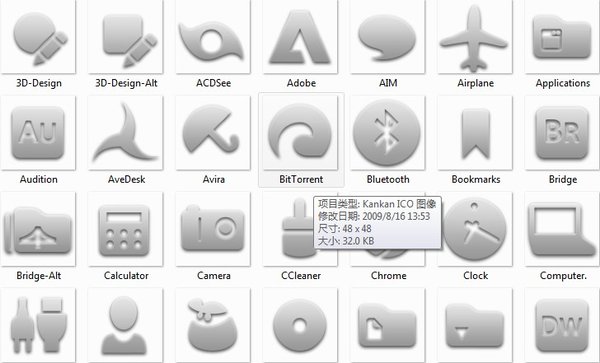Click the Computer laptop icon

point(562,229)
